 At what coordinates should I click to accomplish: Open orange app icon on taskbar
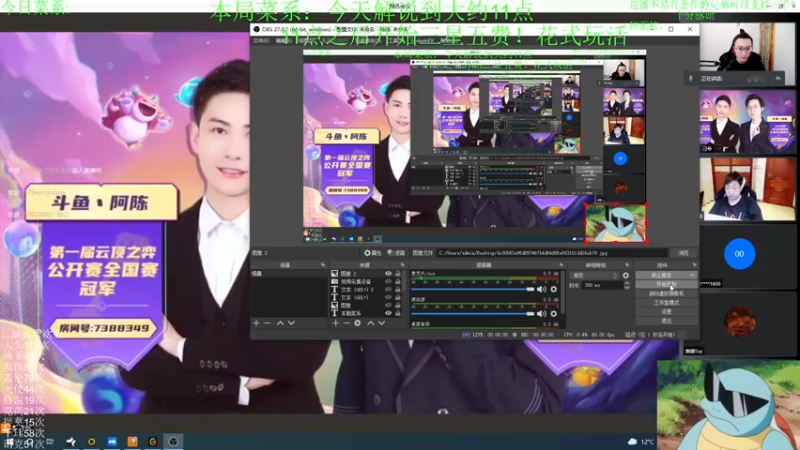(132, 441)
